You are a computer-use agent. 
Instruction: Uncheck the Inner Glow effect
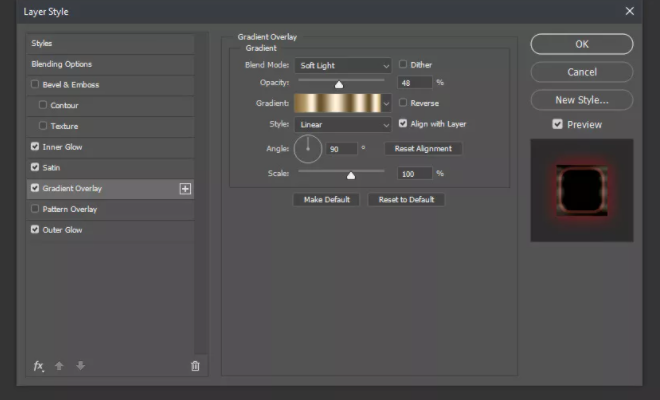[35, 147]
